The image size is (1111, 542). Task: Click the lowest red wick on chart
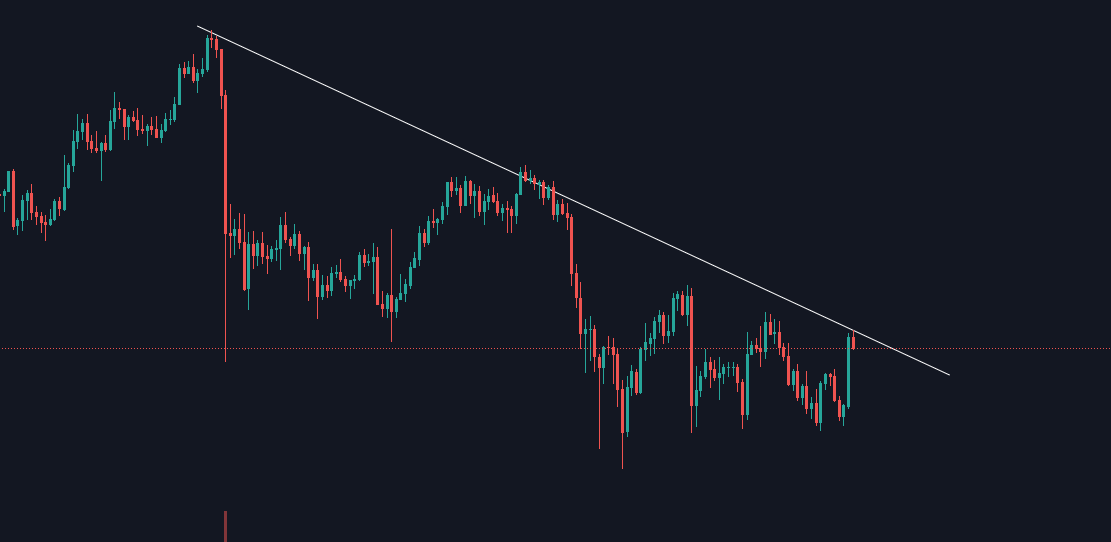point(622,452)
